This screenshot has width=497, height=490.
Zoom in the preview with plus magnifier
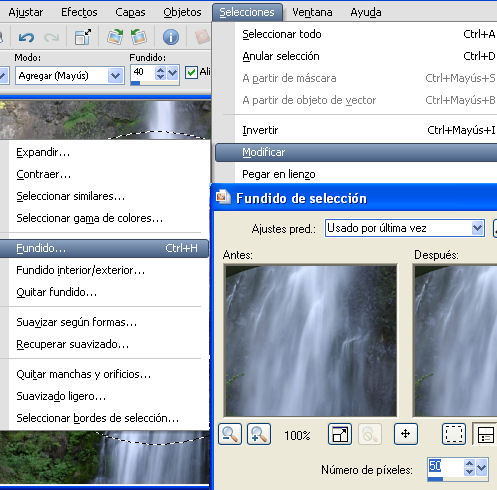[259, 434]
